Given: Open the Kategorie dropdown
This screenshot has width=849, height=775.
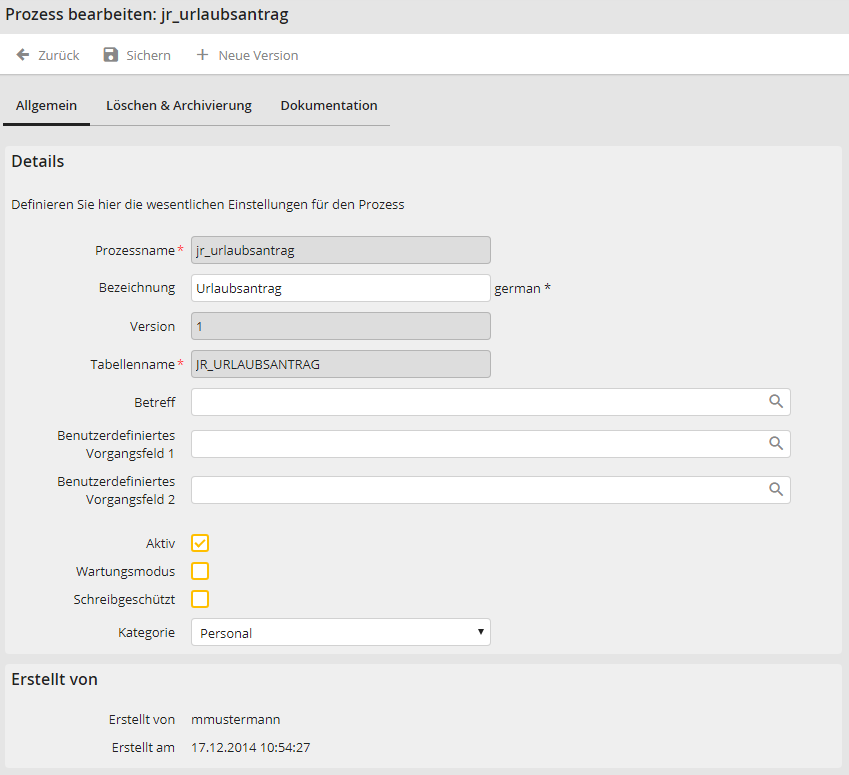Looking at the screenshot, I should 340,632.
